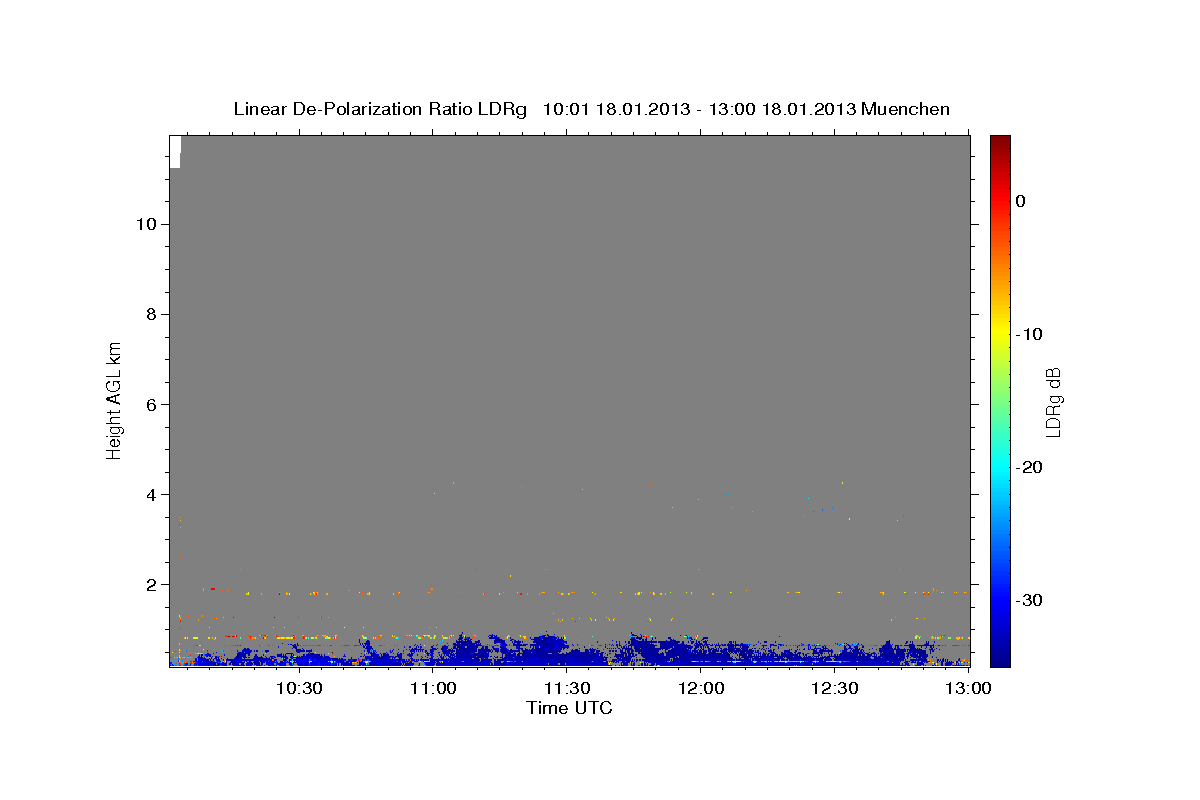Pick the dark blue bottom of colorbar
1200x800 pixels.
coord(1000,655)
